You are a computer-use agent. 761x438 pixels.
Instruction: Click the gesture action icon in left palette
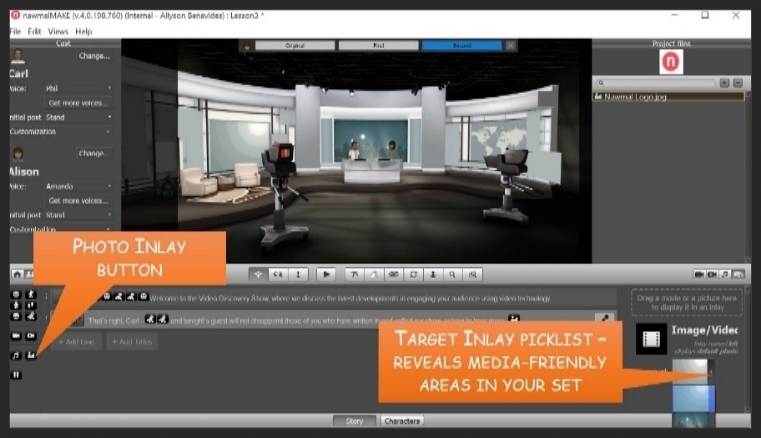[x=31, y=317]
